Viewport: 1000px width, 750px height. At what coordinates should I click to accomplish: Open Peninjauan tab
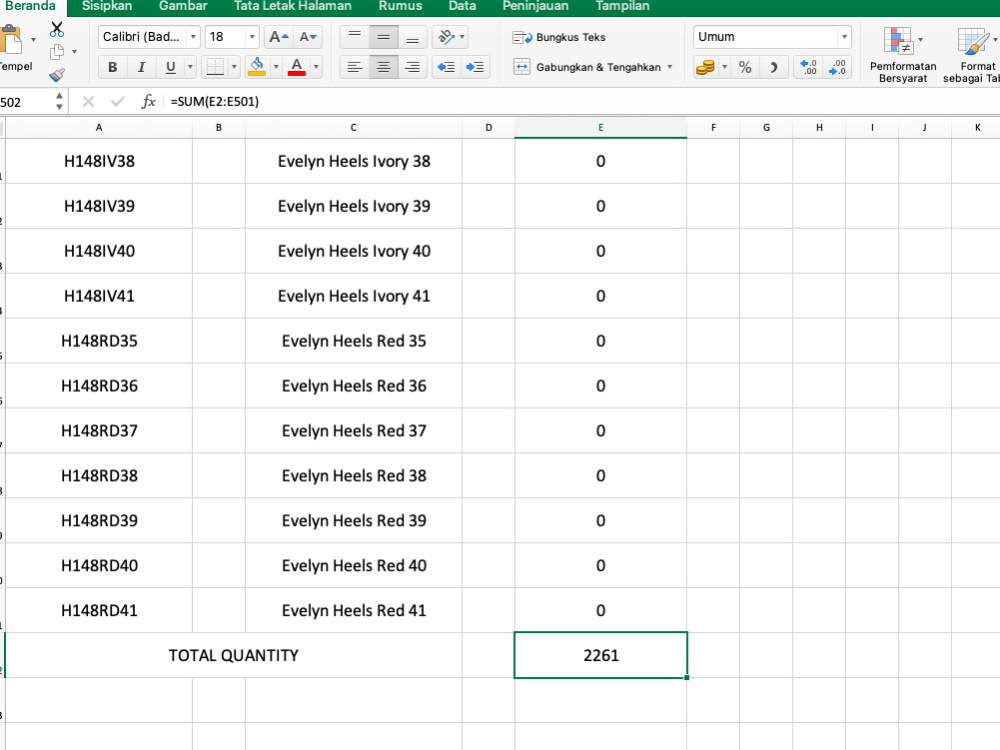click(x=535, y=6)
